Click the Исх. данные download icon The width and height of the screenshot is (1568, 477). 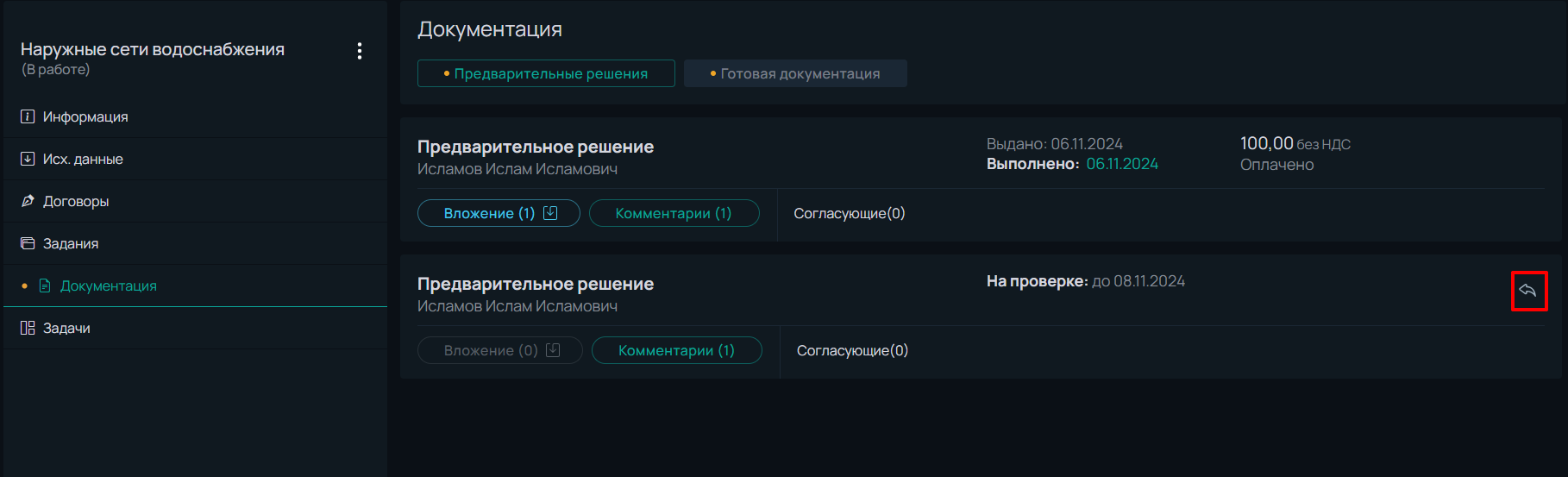click(28, 159)
